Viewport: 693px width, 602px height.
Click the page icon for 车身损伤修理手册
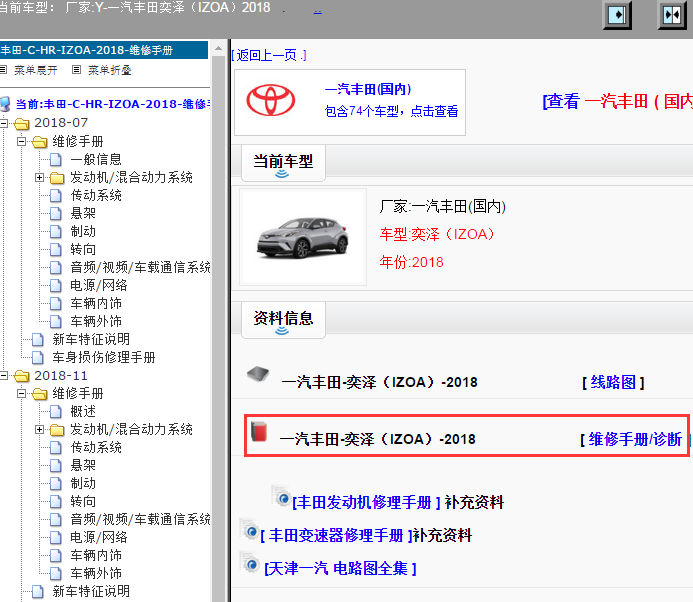(x=38, y=358)
